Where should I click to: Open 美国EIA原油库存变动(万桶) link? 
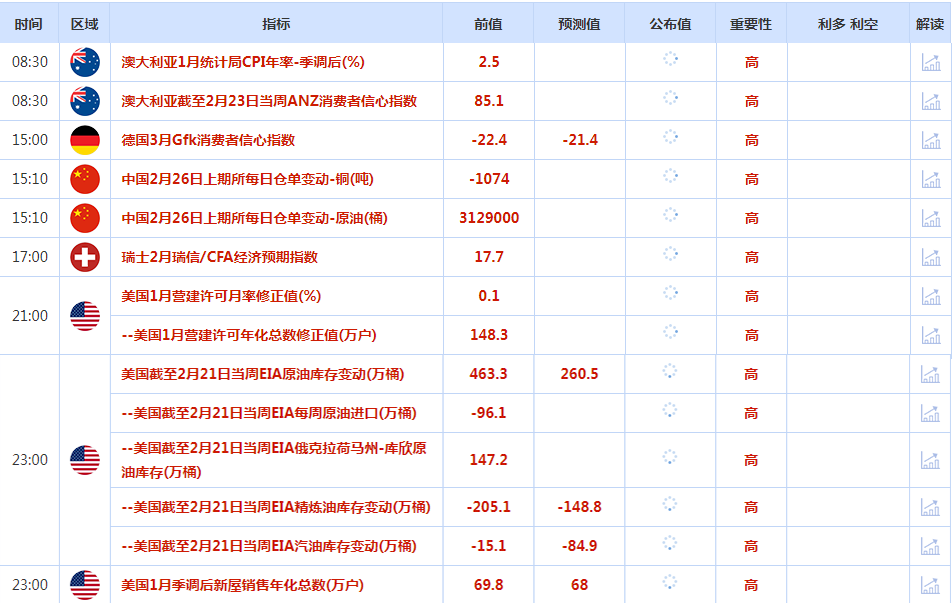click(x=263, y=374)
